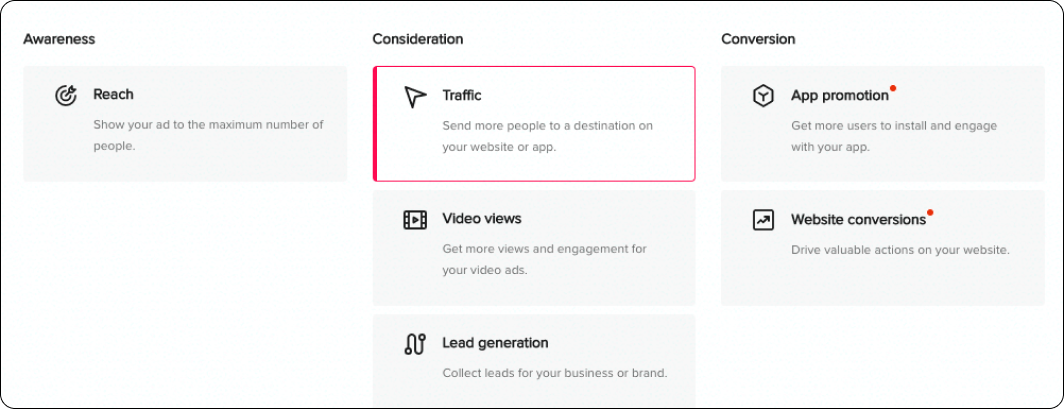Pick the Video views objective card
The height and width of the screenshot is (409, 1064).
(534, 248)
